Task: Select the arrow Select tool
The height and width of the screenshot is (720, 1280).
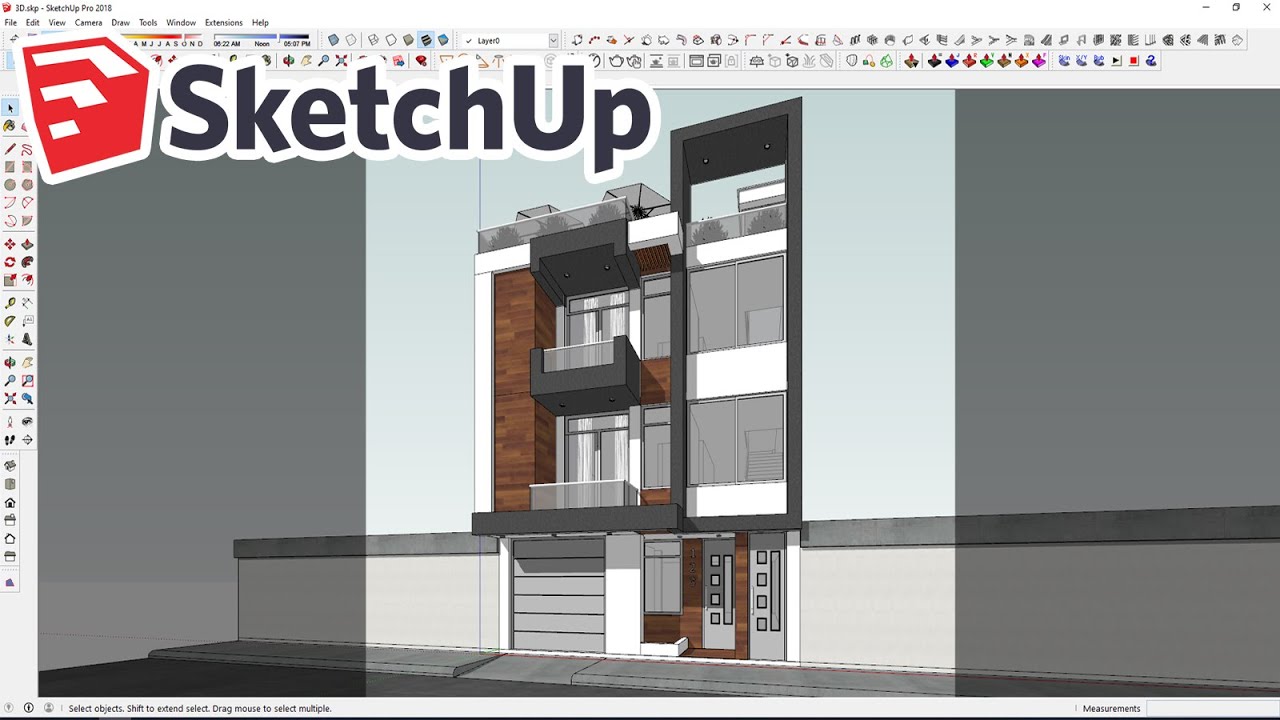Action: point(10,107)
